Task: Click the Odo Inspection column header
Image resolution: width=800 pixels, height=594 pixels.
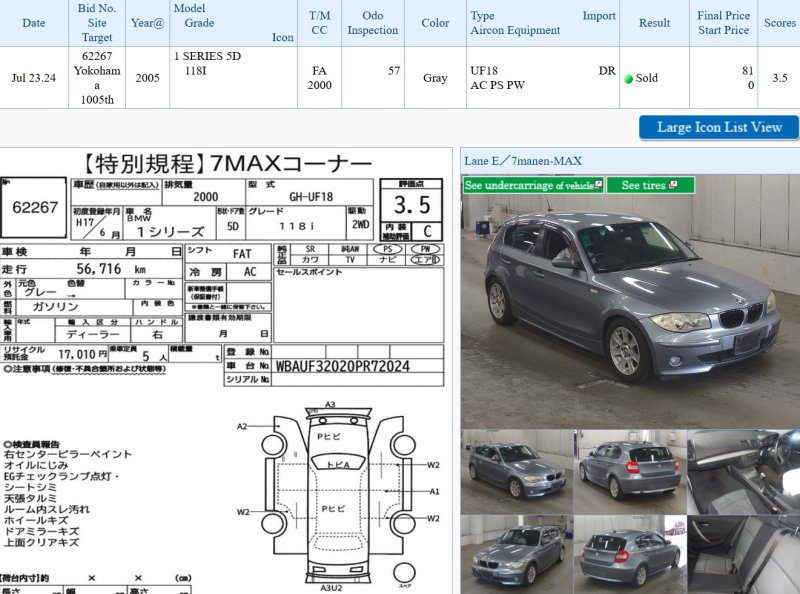Action: [372, 23]
